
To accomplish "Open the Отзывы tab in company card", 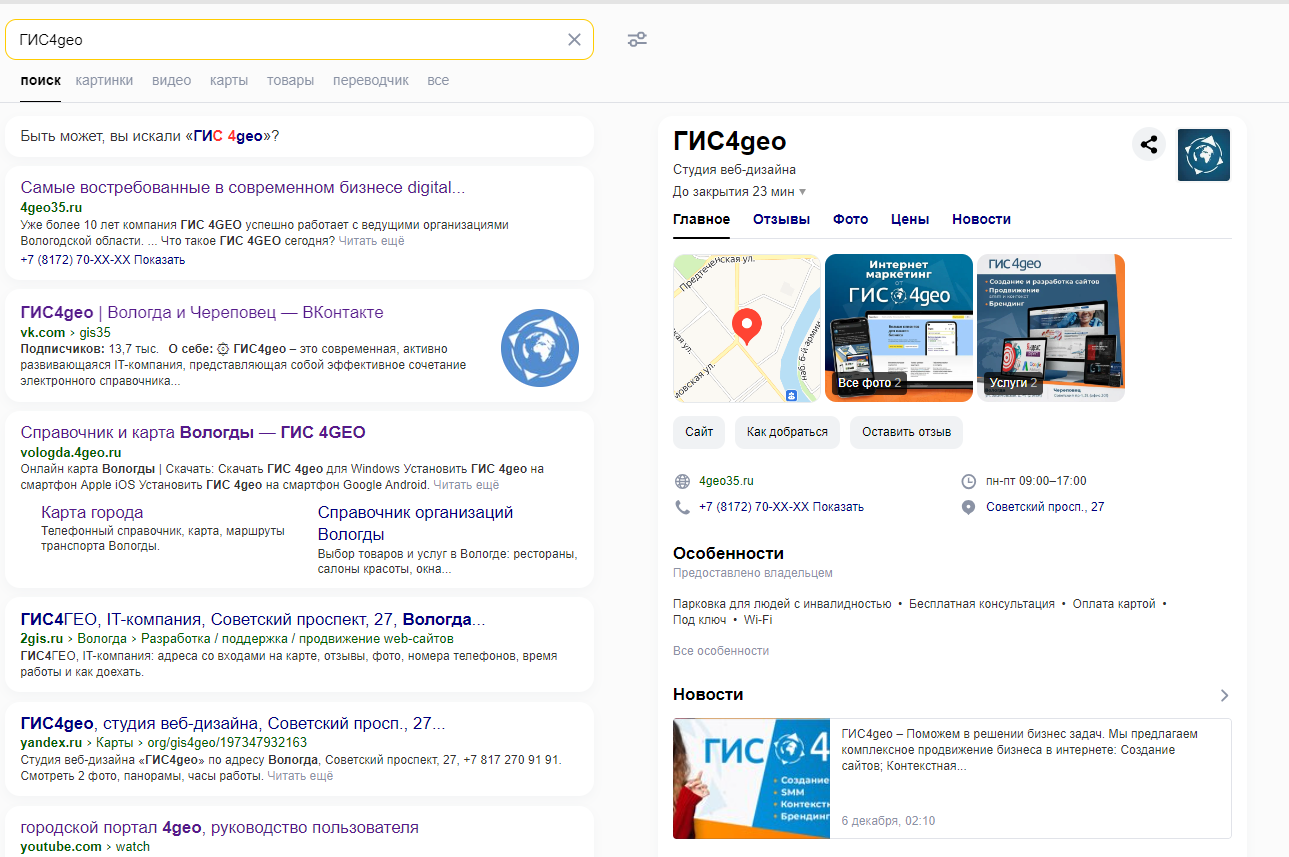I will (x=781, y=219).
